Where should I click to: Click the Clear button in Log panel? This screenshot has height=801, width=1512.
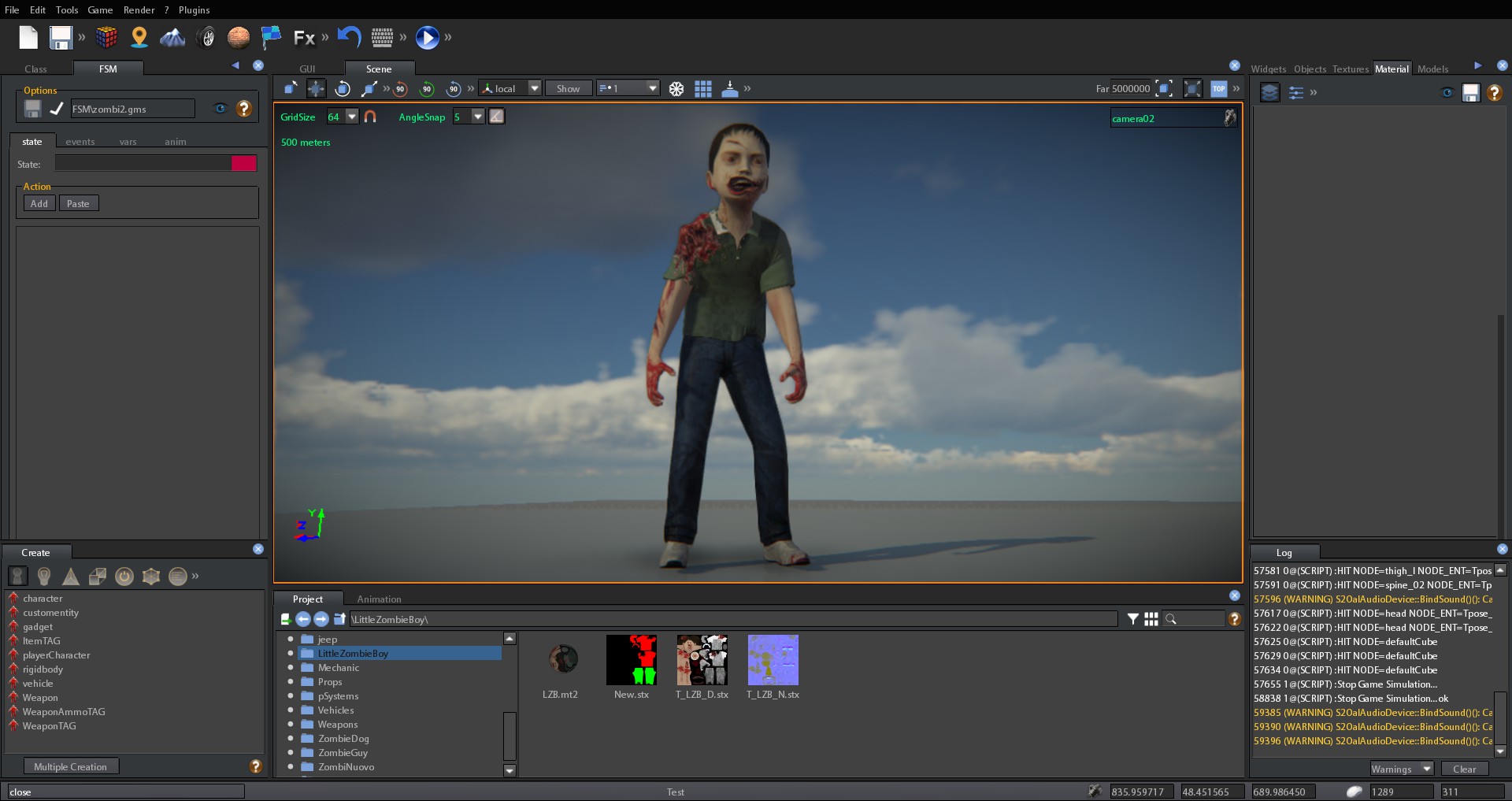pyautogui.click(x=1463, y=769)
